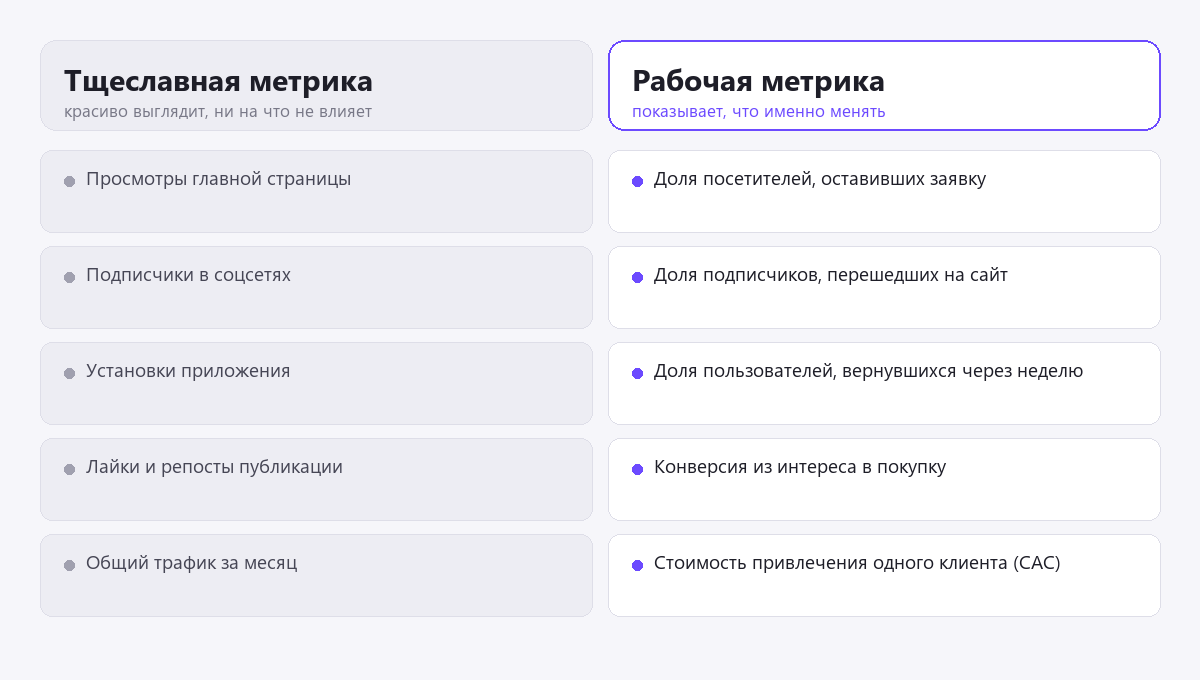Click the purple bullet beside 'Доля подписчиков'
This screenshot has width=1200, height=680.
(638, 277)
